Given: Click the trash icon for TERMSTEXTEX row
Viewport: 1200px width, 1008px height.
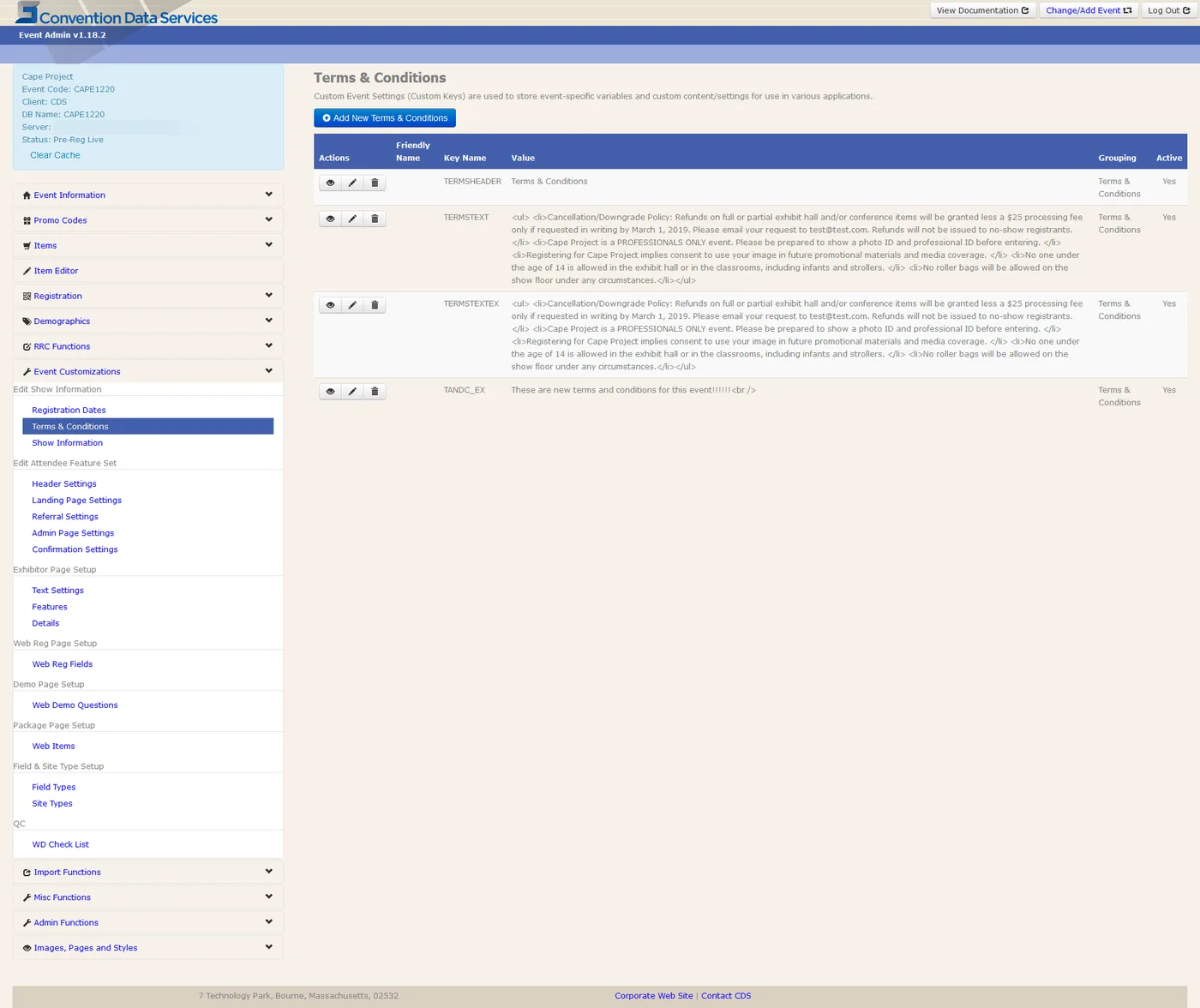Looking at the screenshot, I should pyautogui.click(x=375, y=305).
